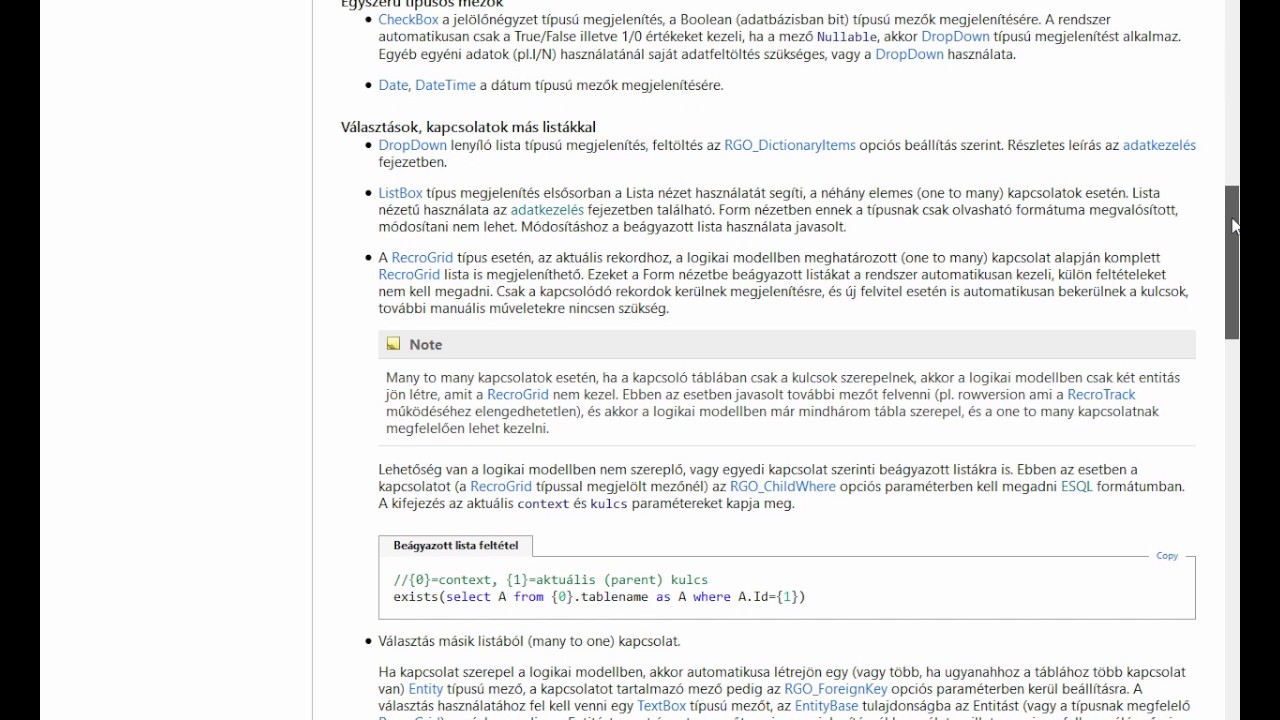Click the Date link
Screen dimensions: 1280x720
coord(393,85)
